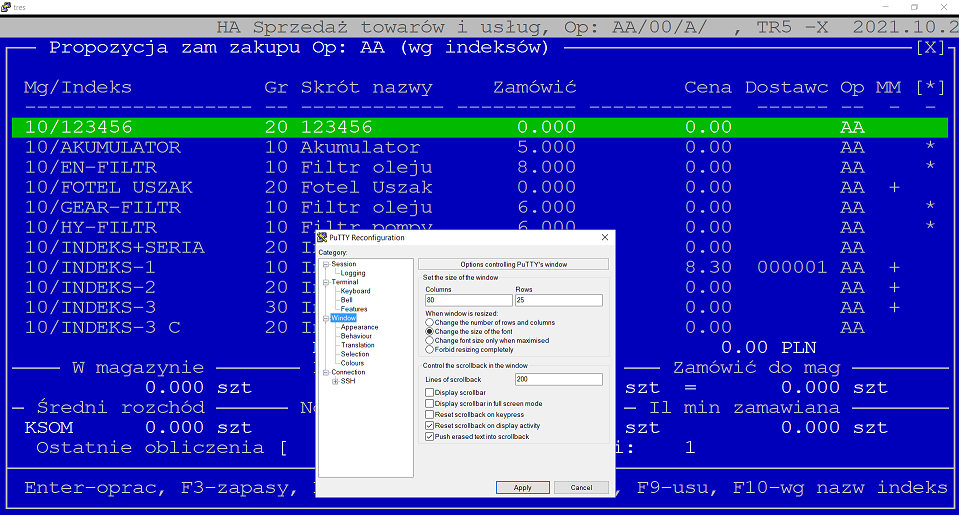Screen dimensions: 959x515
Task: Toggle Reset scrollback on keypress
Action: click(x=429, y=415)
